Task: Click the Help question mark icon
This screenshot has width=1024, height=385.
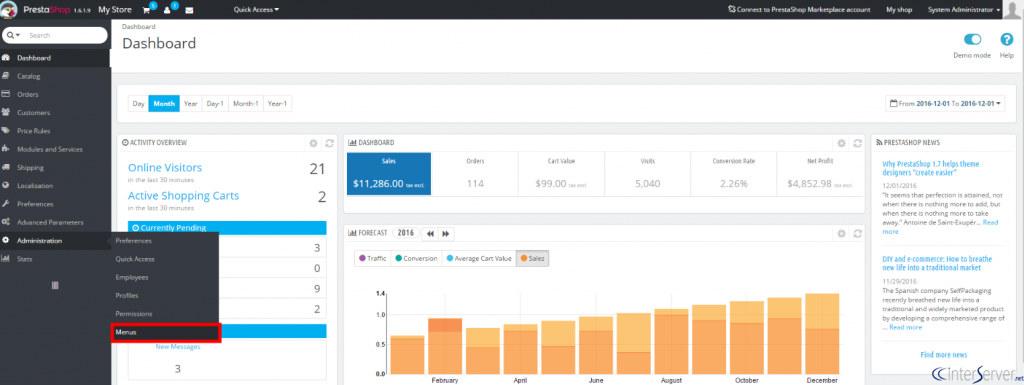Action: click(x=1006, y=40)
